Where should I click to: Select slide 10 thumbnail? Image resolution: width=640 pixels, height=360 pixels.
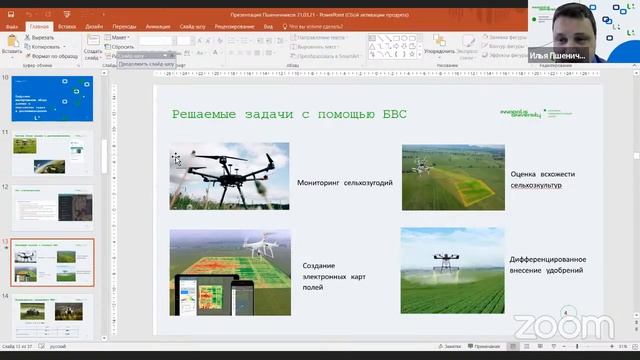pos(52,98)
